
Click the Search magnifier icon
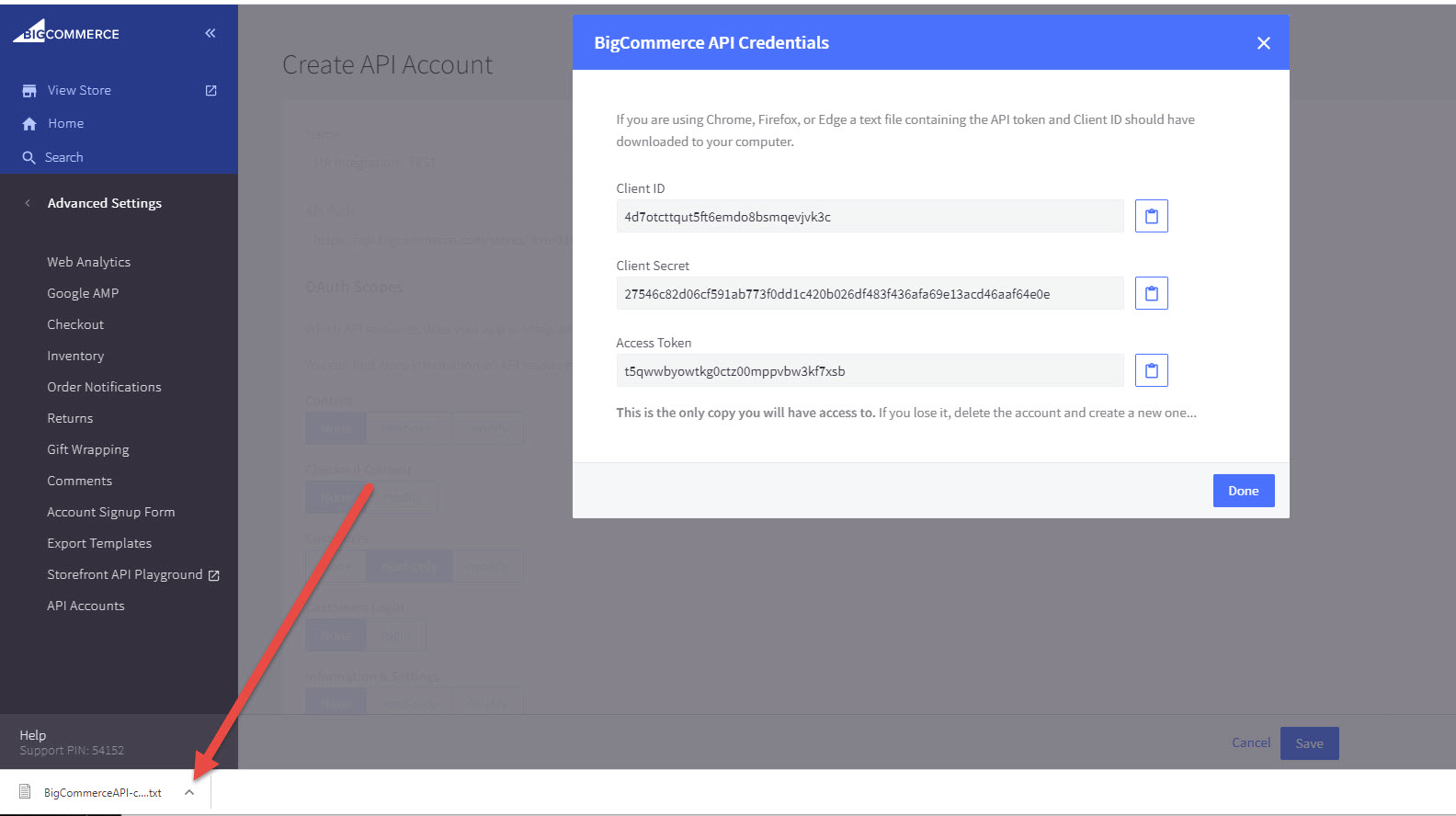tap(29, 157)
